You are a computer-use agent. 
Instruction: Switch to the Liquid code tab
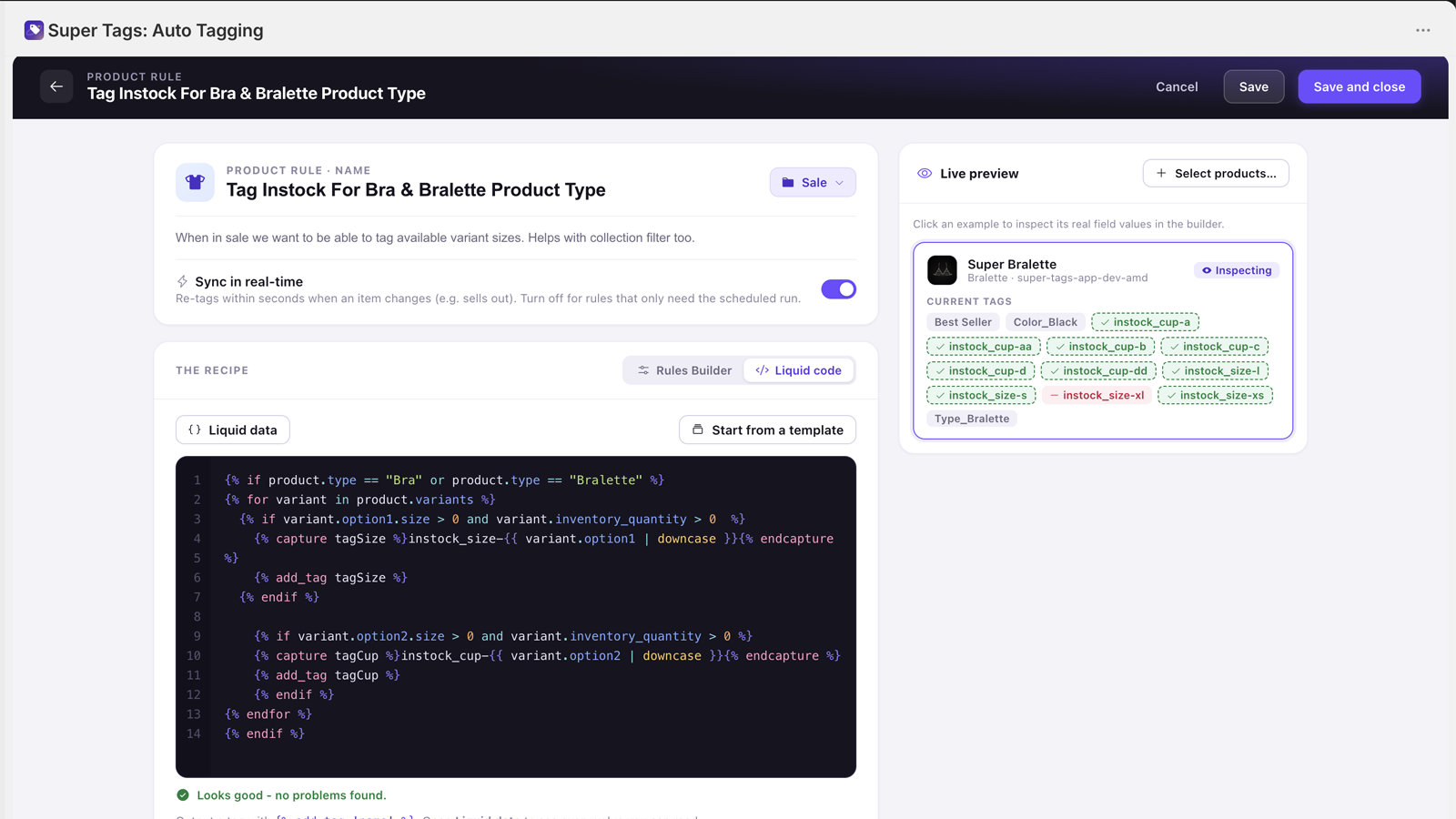(798, 370)
